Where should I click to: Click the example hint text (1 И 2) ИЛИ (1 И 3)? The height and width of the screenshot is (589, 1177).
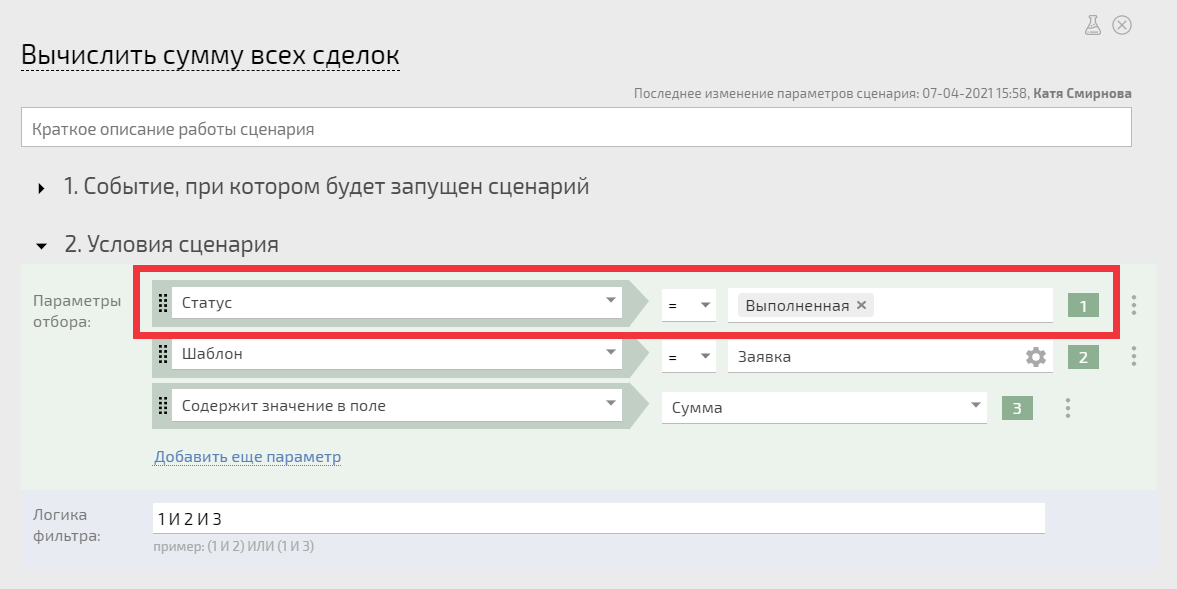(260, 546)
